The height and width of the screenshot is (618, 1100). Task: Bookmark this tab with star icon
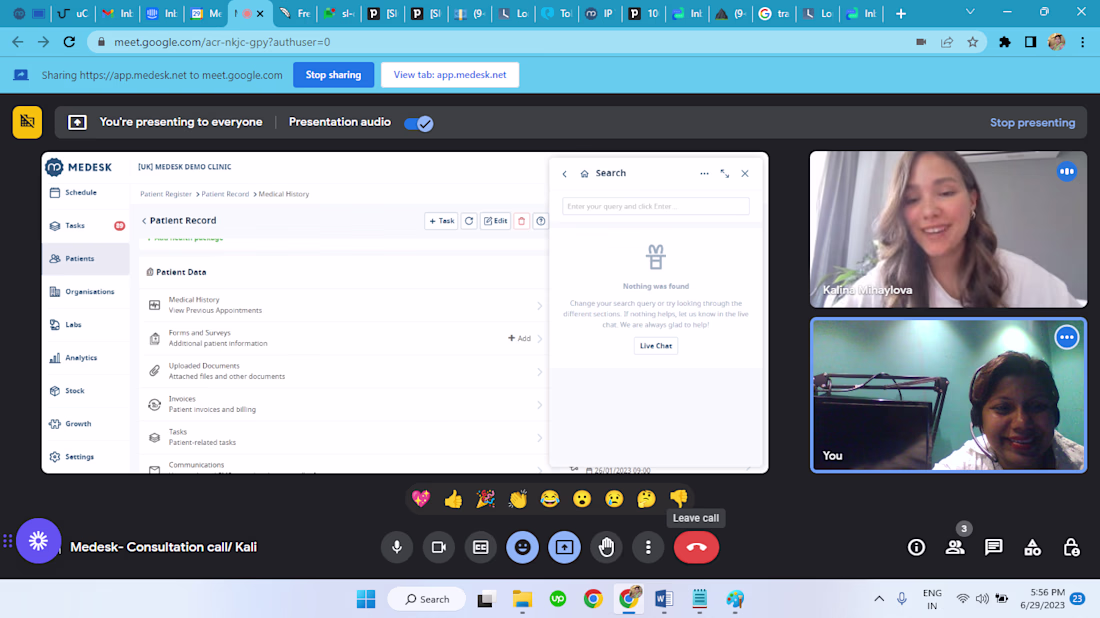[972, 42]
